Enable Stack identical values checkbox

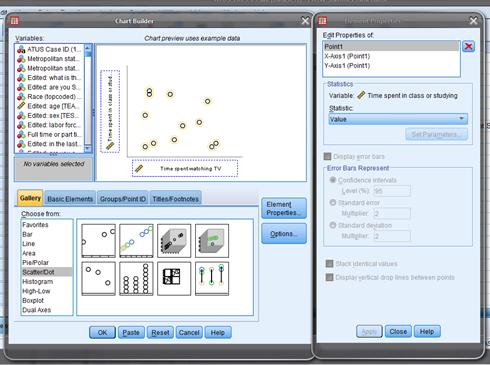coord(329,264)
